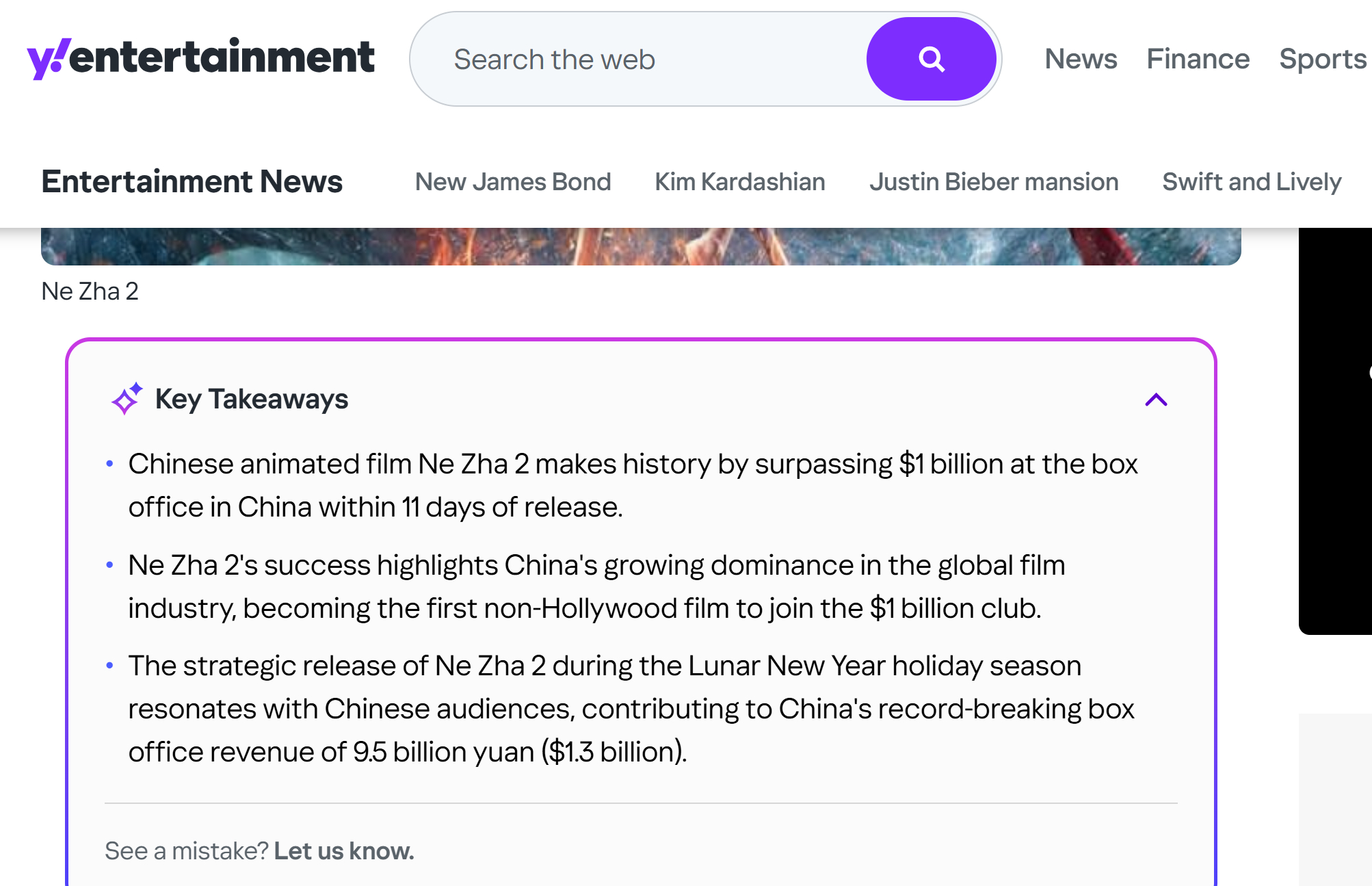This screenshot has height=886, width=1372.
Task: Open the Finance navigation link
Action: click(x=1198, y=60)
